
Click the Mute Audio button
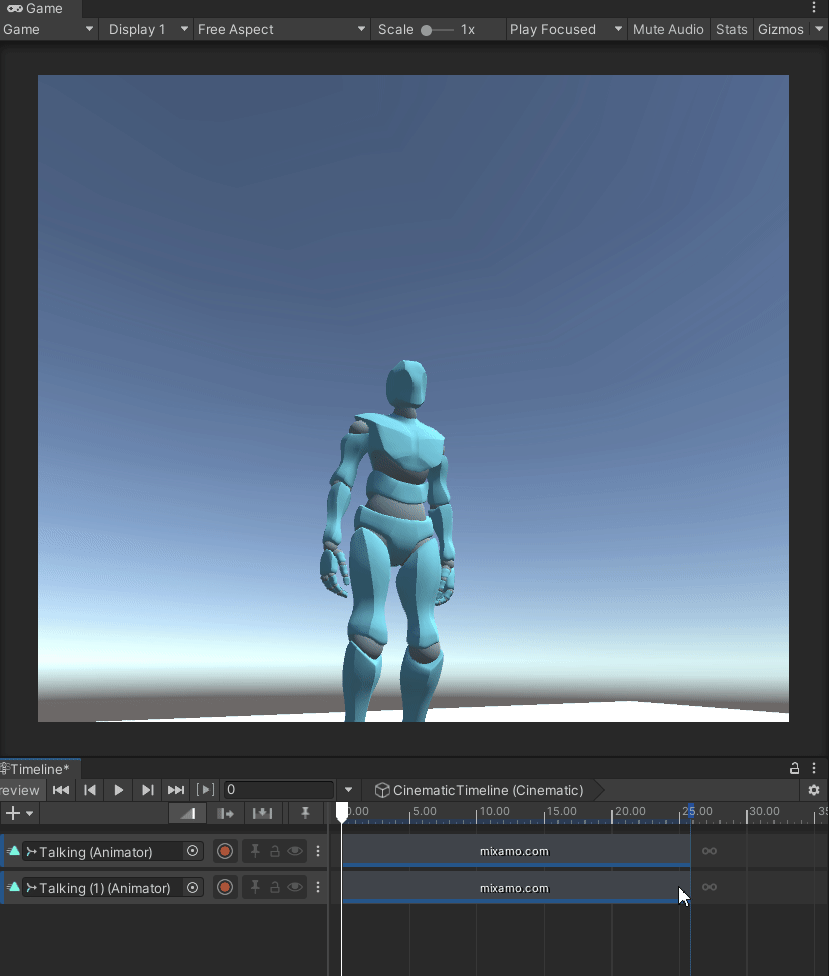click(x=668, y=29)
